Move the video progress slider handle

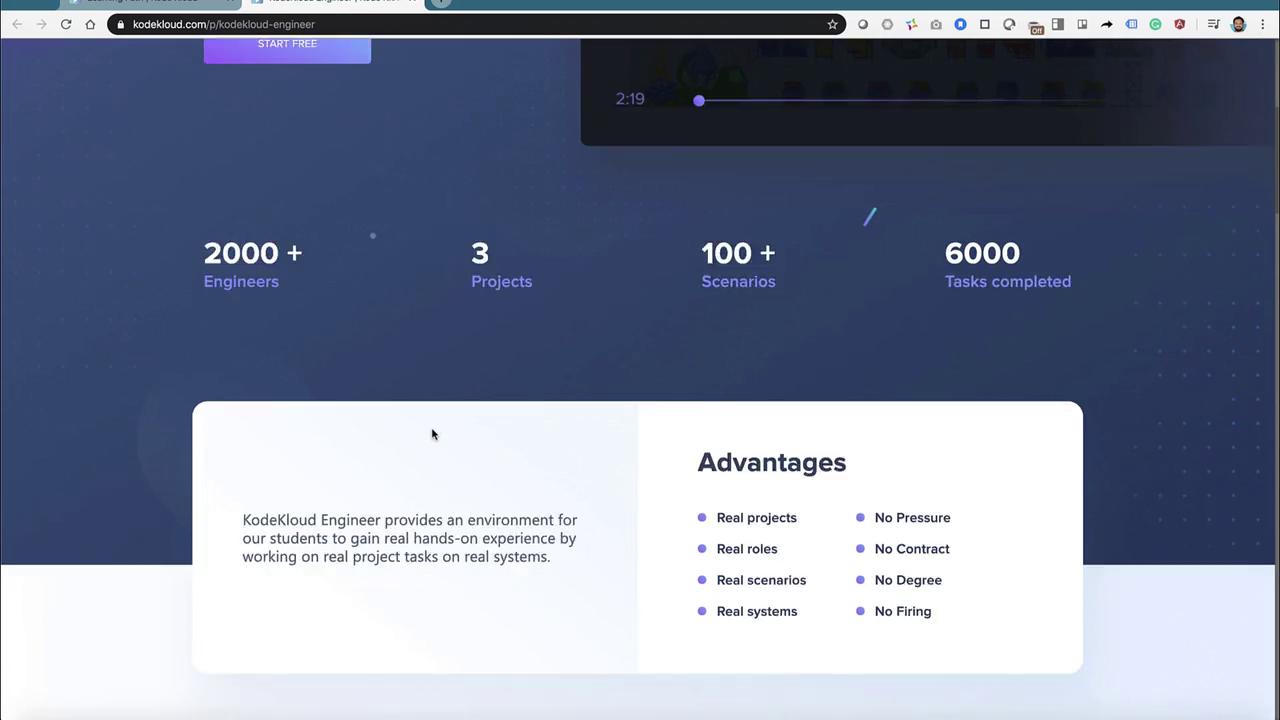tap(699, 100)
